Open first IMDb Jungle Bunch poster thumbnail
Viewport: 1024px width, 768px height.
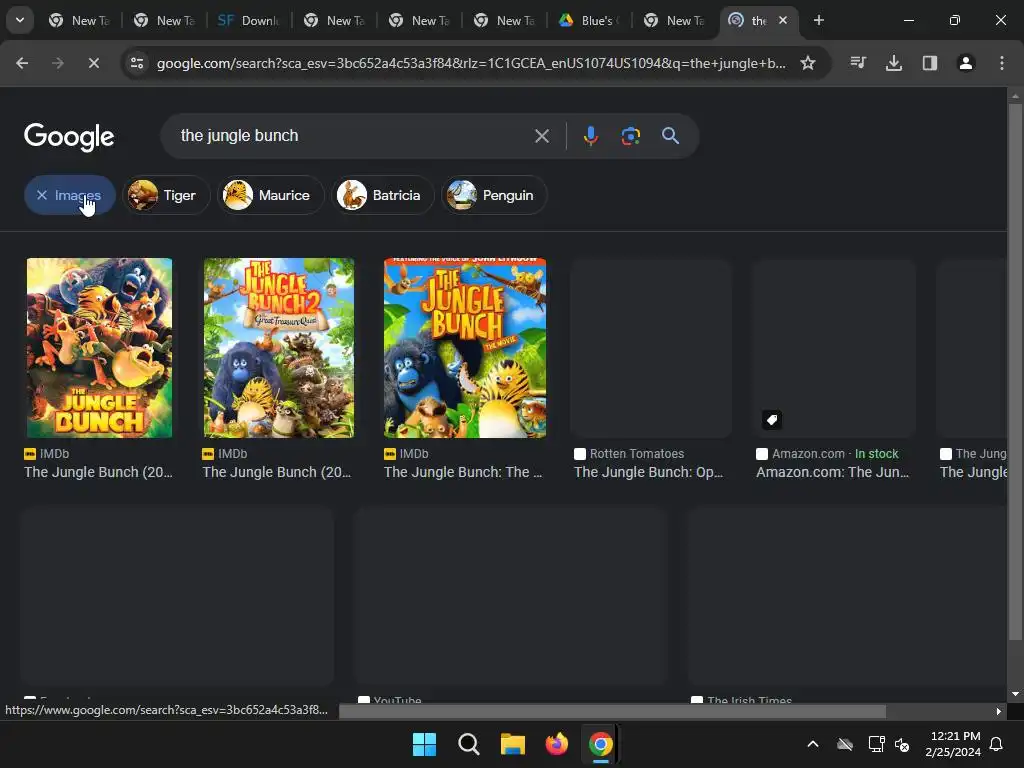coord(99,348)
